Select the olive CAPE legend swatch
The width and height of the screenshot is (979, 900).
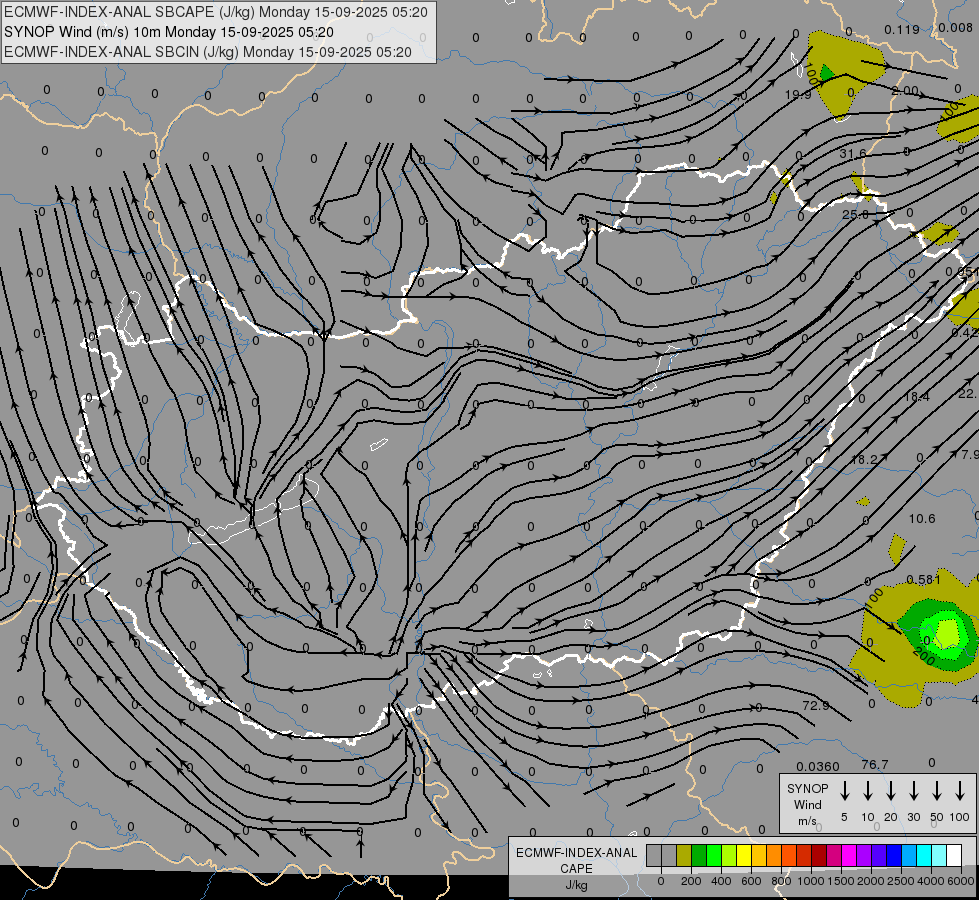coord(684,855)
